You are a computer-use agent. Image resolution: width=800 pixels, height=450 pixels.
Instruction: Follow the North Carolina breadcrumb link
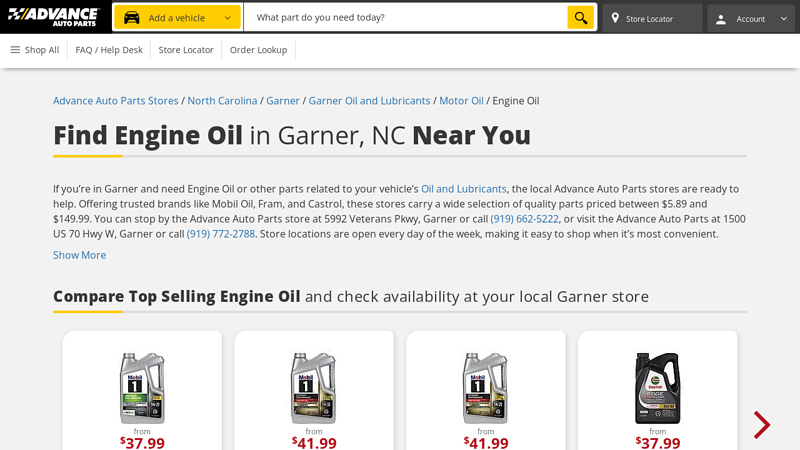point(222,101)
